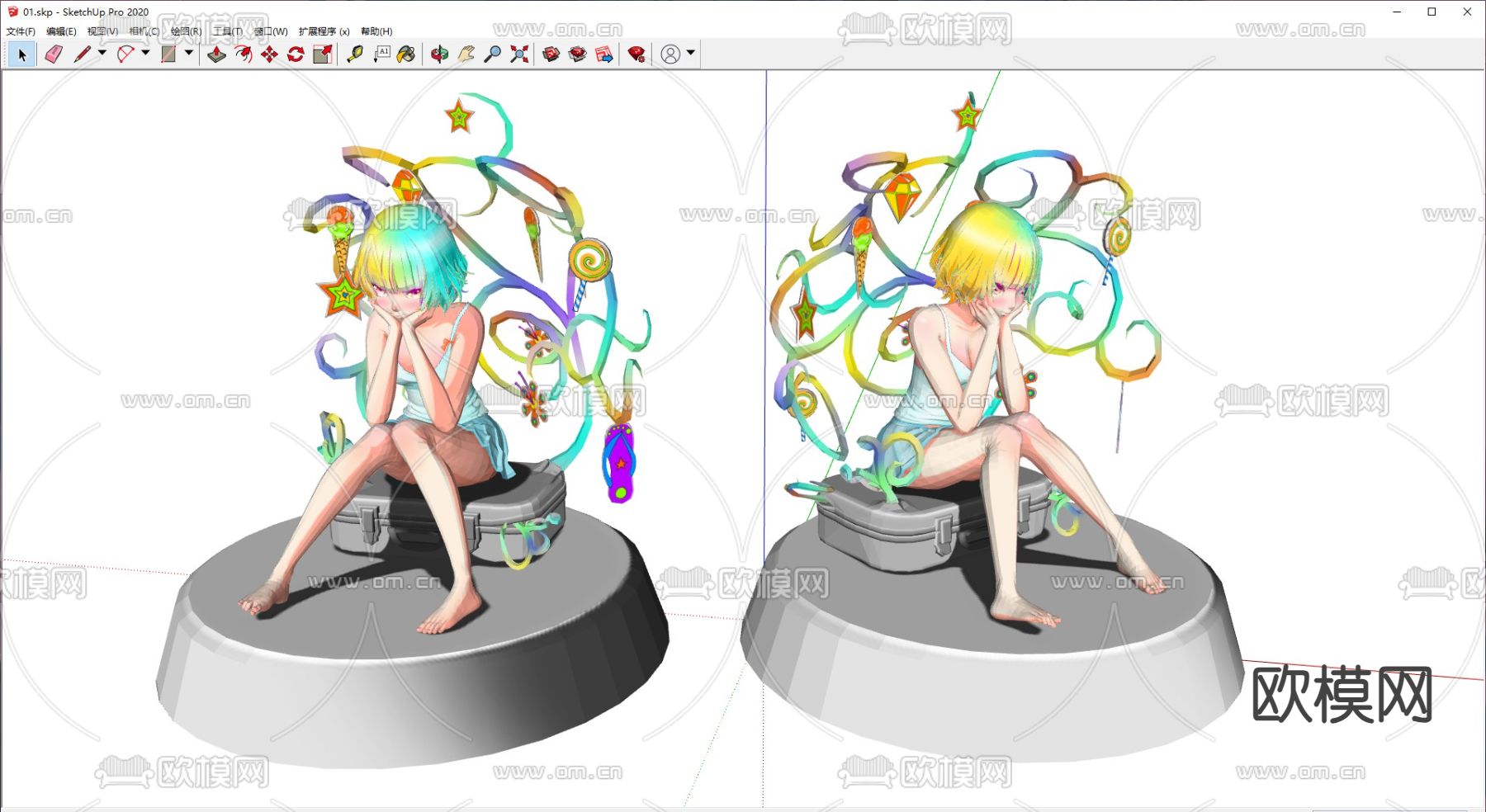
Task: Click the user account sign-in icon
Action: tap(670, 54)
